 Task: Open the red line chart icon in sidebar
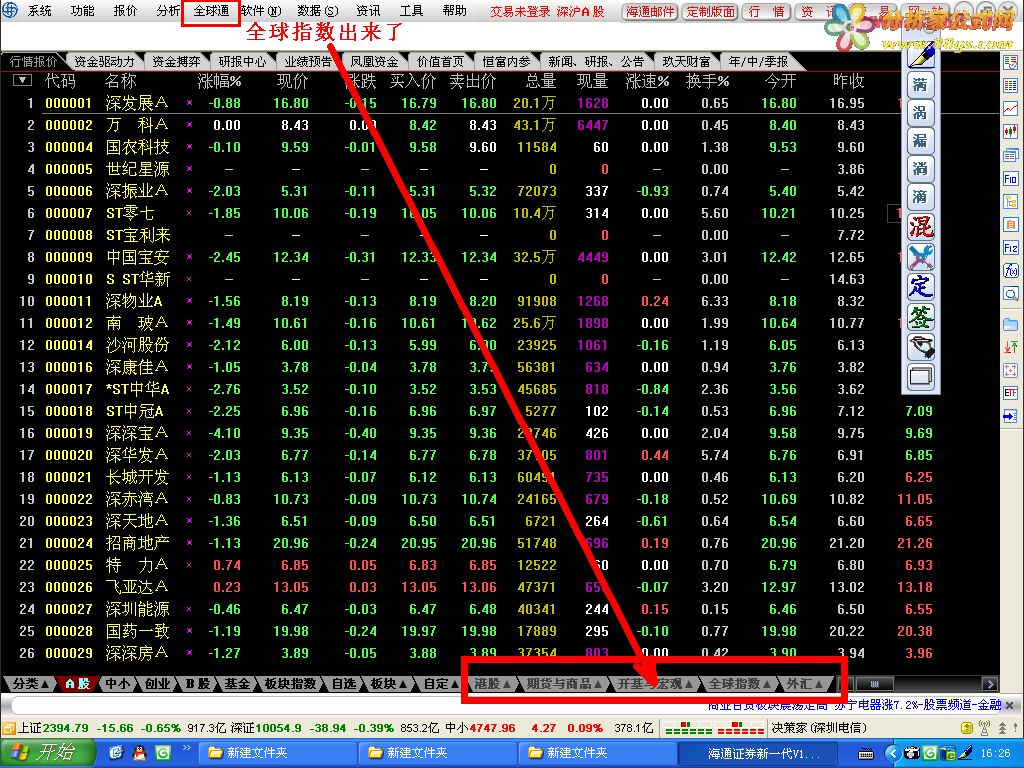point(1010,109)
